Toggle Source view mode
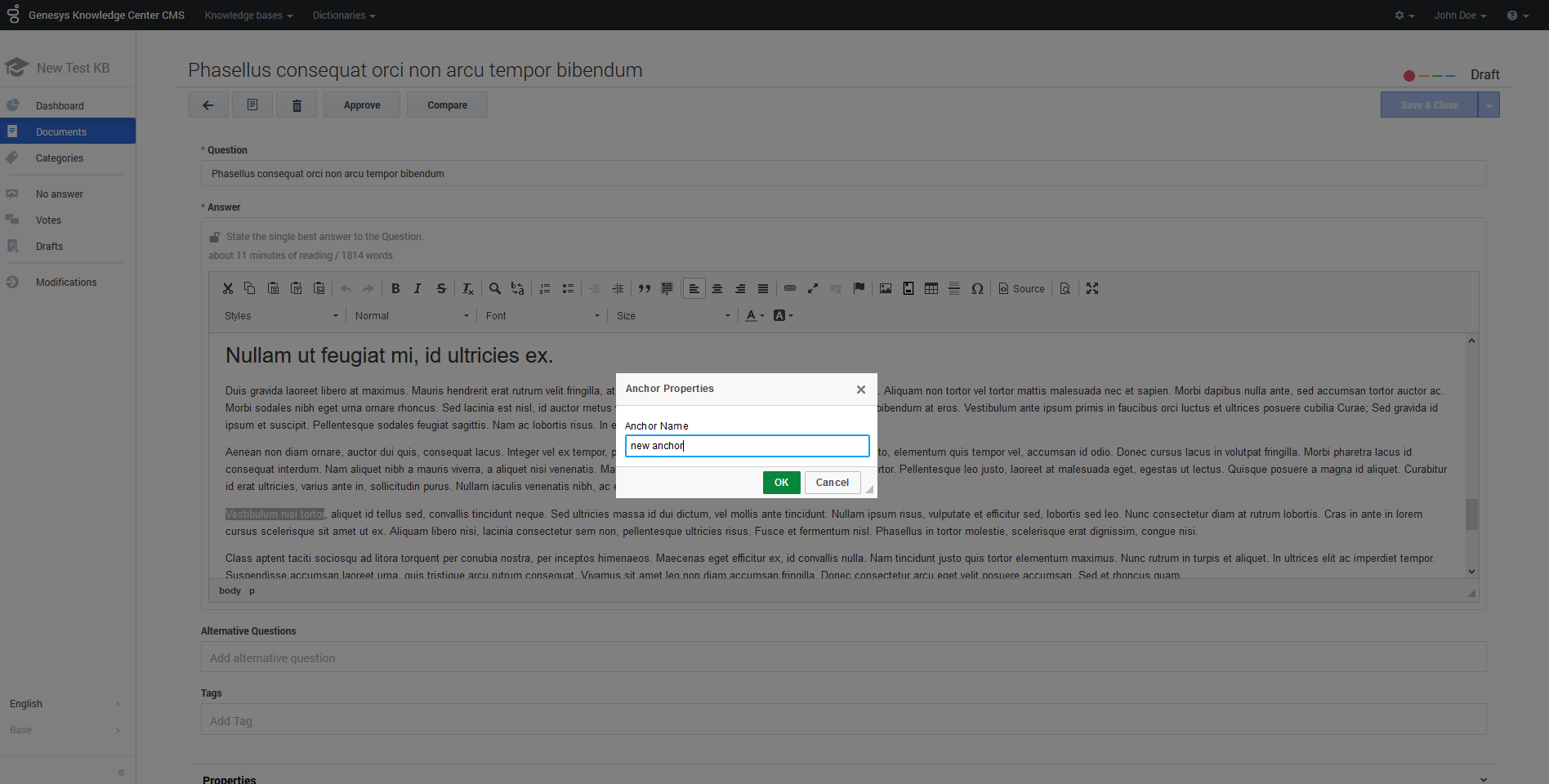Screen dimensions: 1549x784 point(1021,288)
